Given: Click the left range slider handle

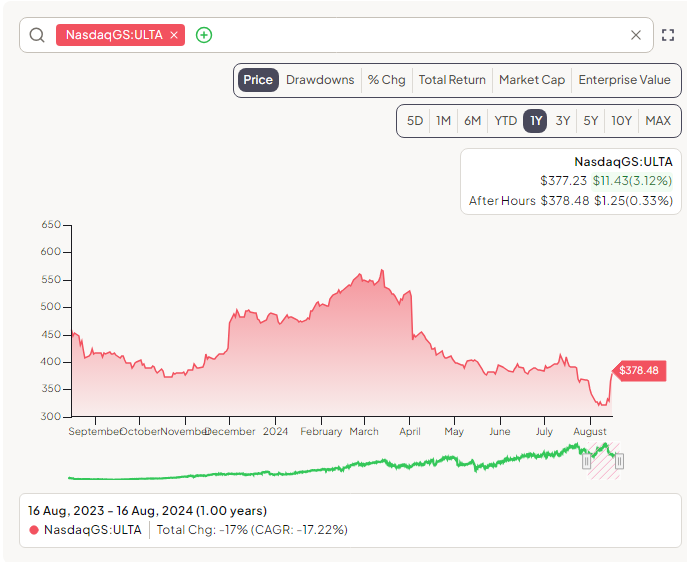Looking at the screenshot, I should point(586,461).
